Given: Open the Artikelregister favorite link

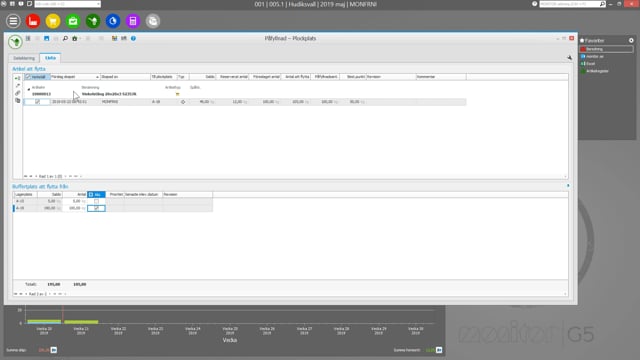Looking at the screenshot, I should point(597,71).
